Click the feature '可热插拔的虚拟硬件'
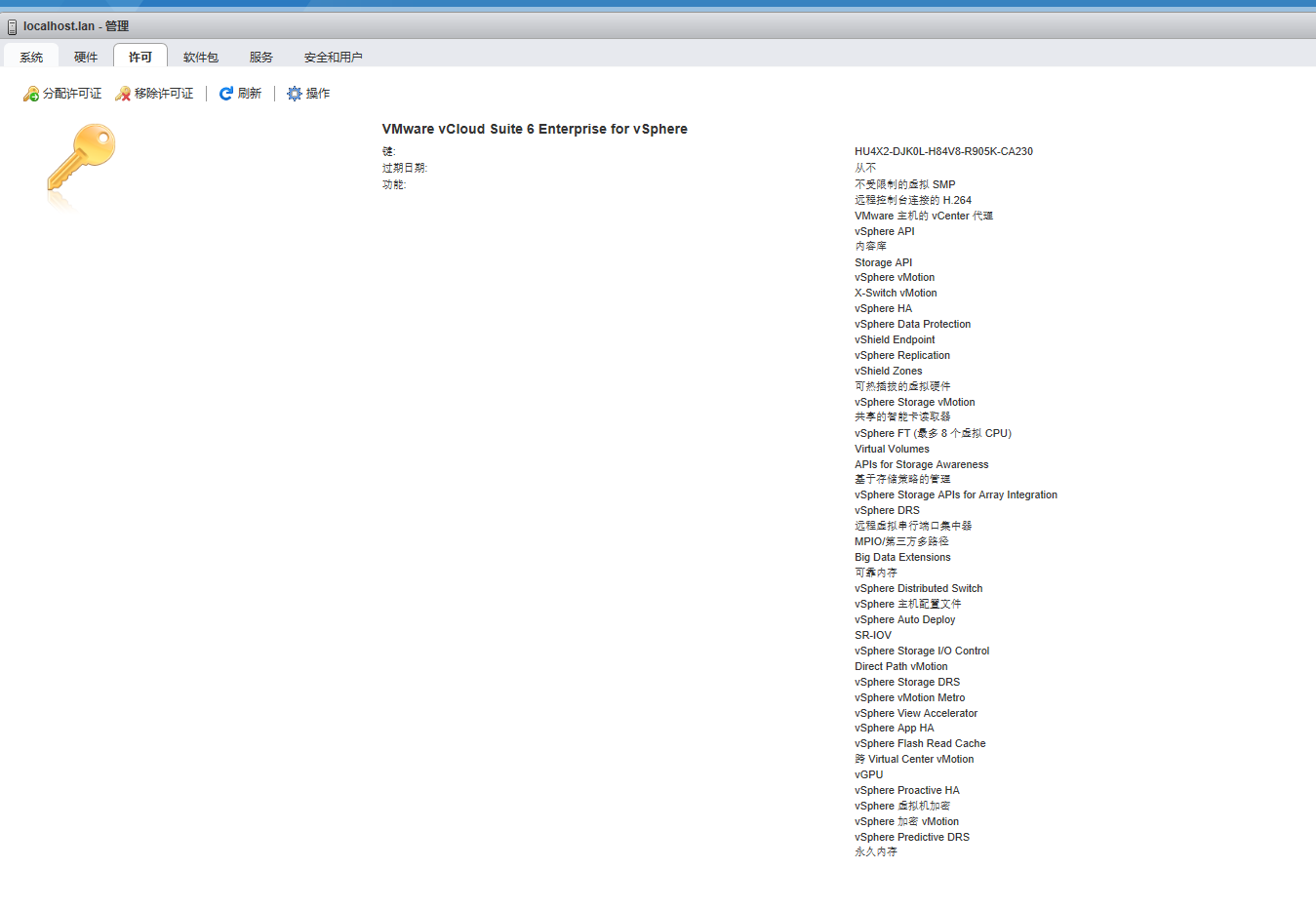Image resolution: width=1316 pixels, height=909 pixels. (x=902, y=386)
